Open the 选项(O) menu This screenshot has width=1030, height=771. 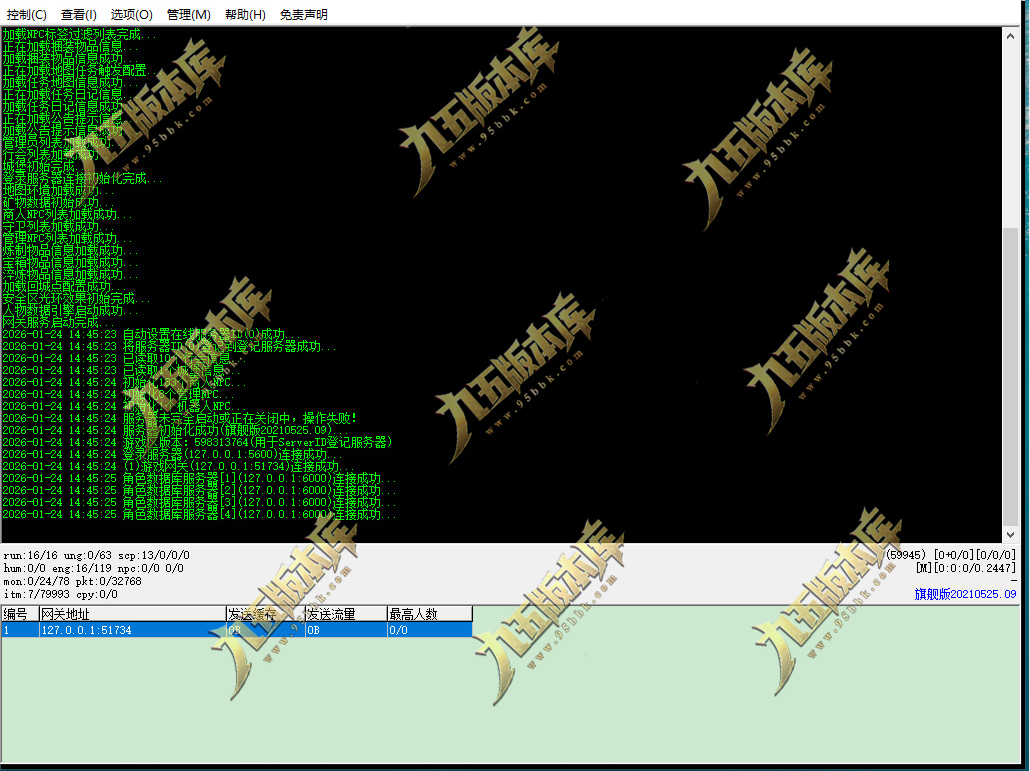pyautogui.click(x=131, y=14)
